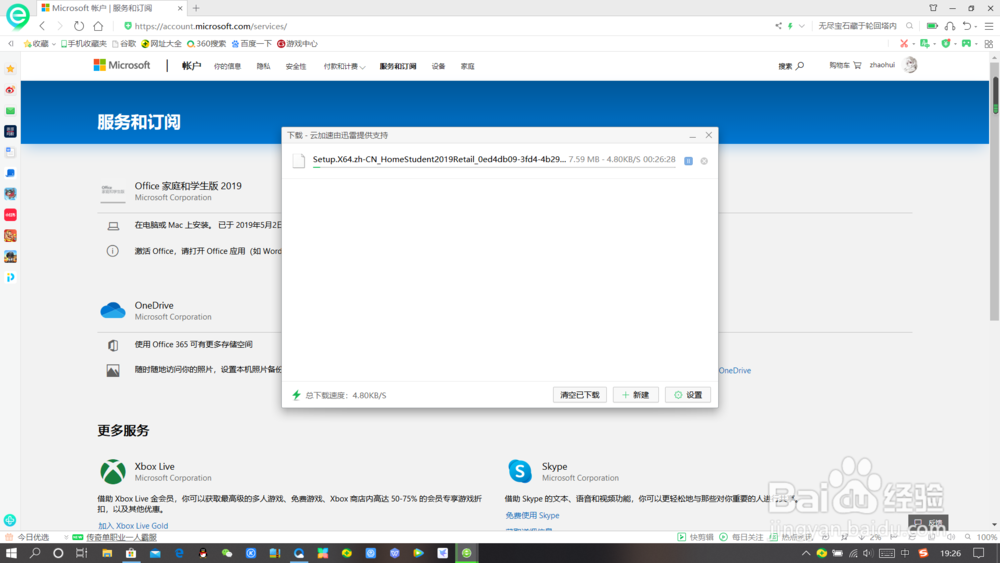The image size is (1000, 563).
Task: Open taskbar WeChat icon
Action: click(227, 553)
